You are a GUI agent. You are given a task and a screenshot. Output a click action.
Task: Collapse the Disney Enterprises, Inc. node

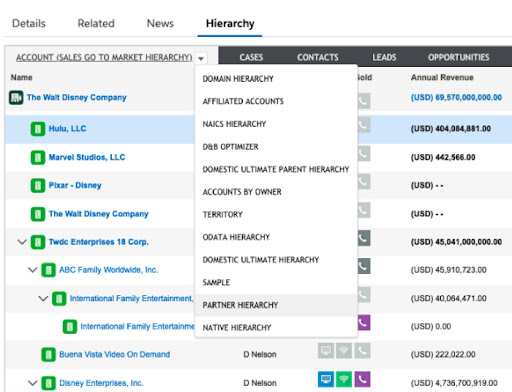coord(32,383)
